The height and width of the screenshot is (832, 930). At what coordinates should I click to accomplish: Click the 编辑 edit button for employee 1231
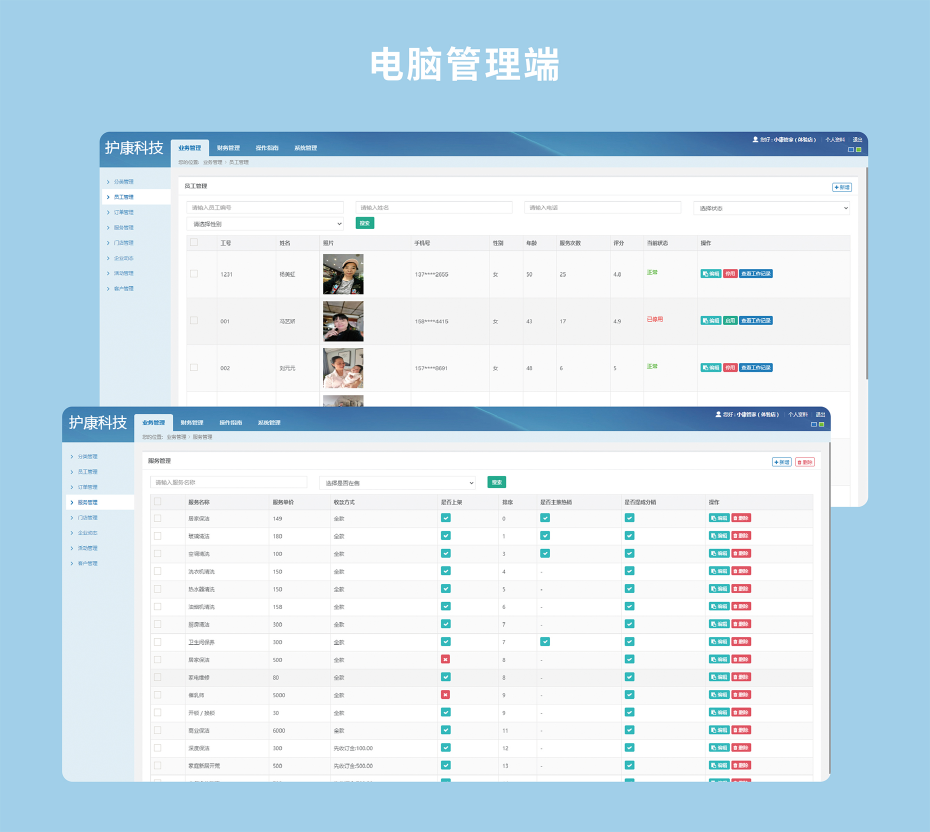tap(711, 273)
